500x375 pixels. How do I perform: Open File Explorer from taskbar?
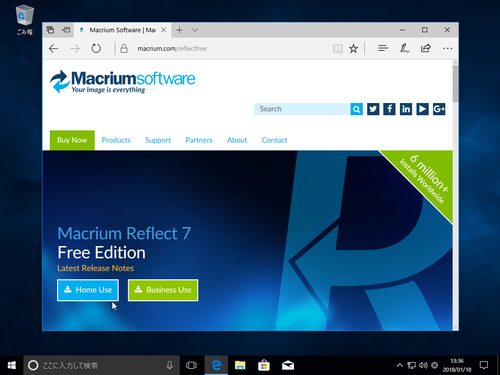point(240,365)
